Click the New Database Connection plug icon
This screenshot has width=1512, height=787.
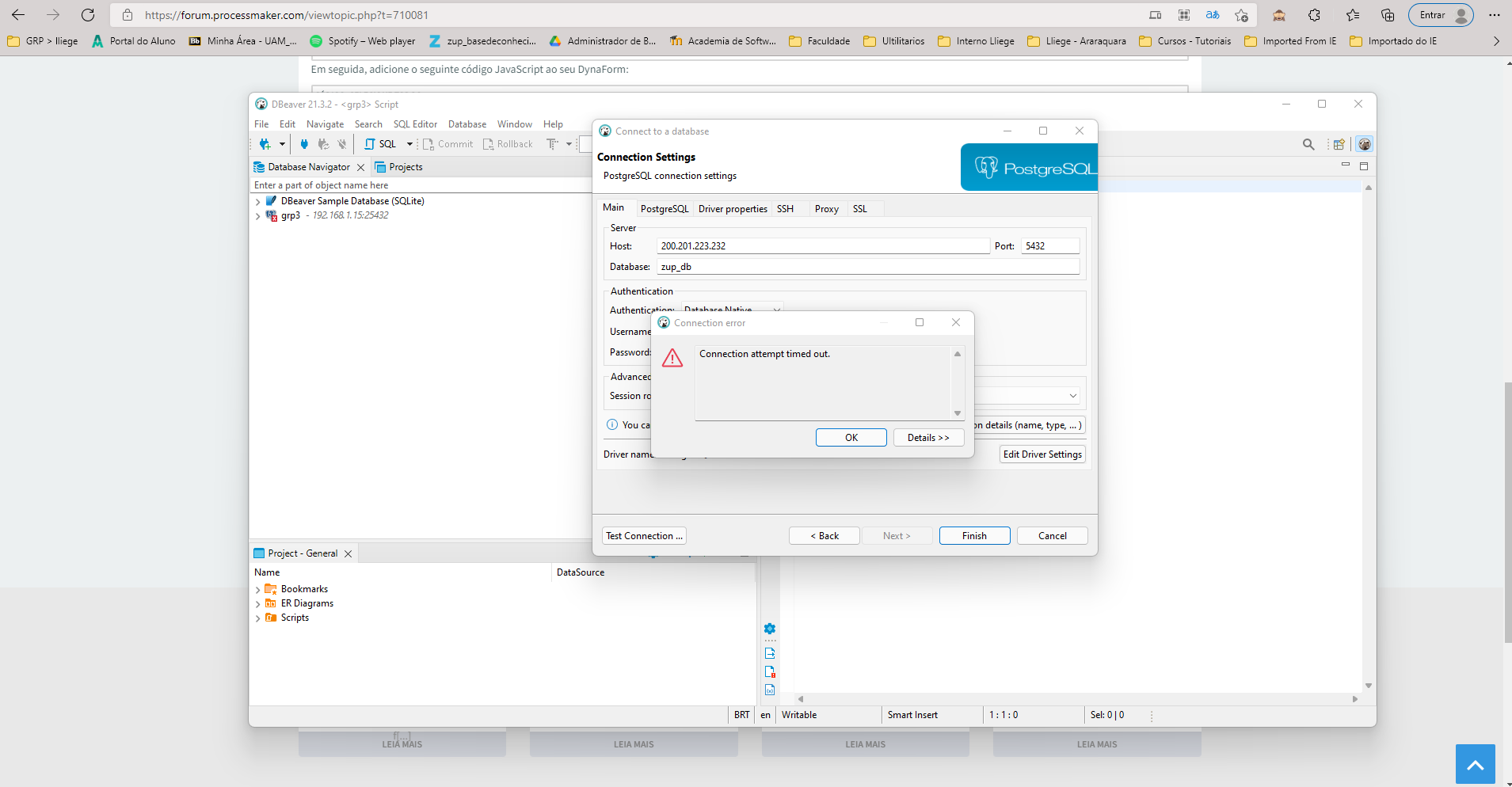(x=265, y=144)
